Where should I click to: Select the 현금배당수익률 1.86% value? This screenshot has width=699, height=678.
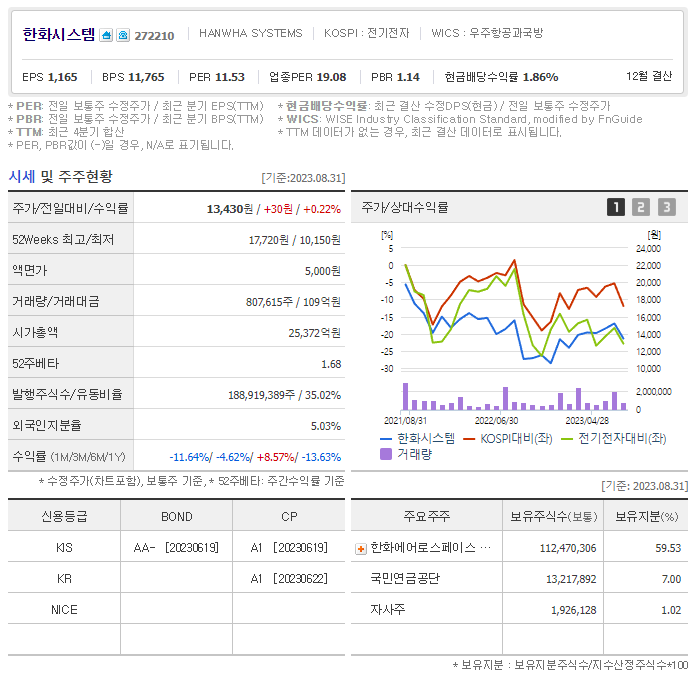[502, 77]
